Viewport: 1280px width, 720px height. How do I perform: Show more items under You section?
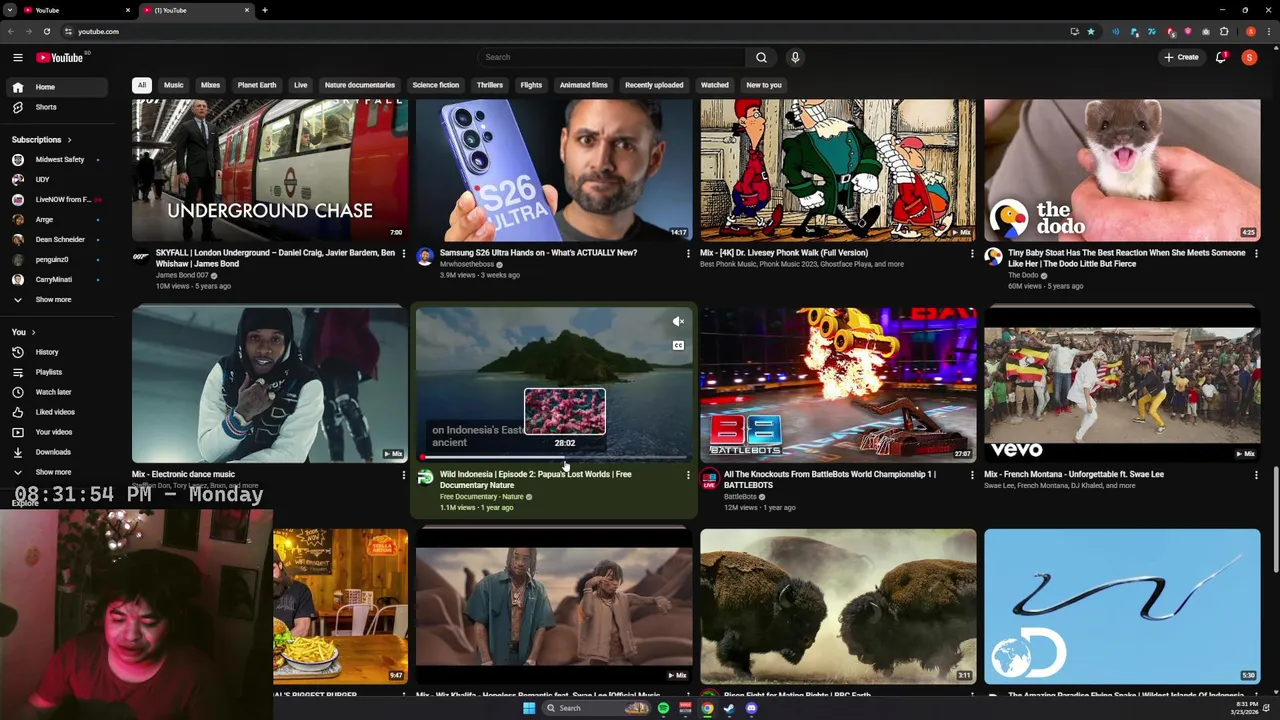(x=53, y=472)
